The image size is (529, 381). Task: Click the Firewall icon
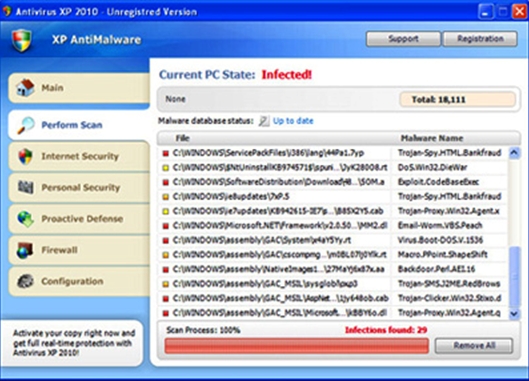point(25,250)
